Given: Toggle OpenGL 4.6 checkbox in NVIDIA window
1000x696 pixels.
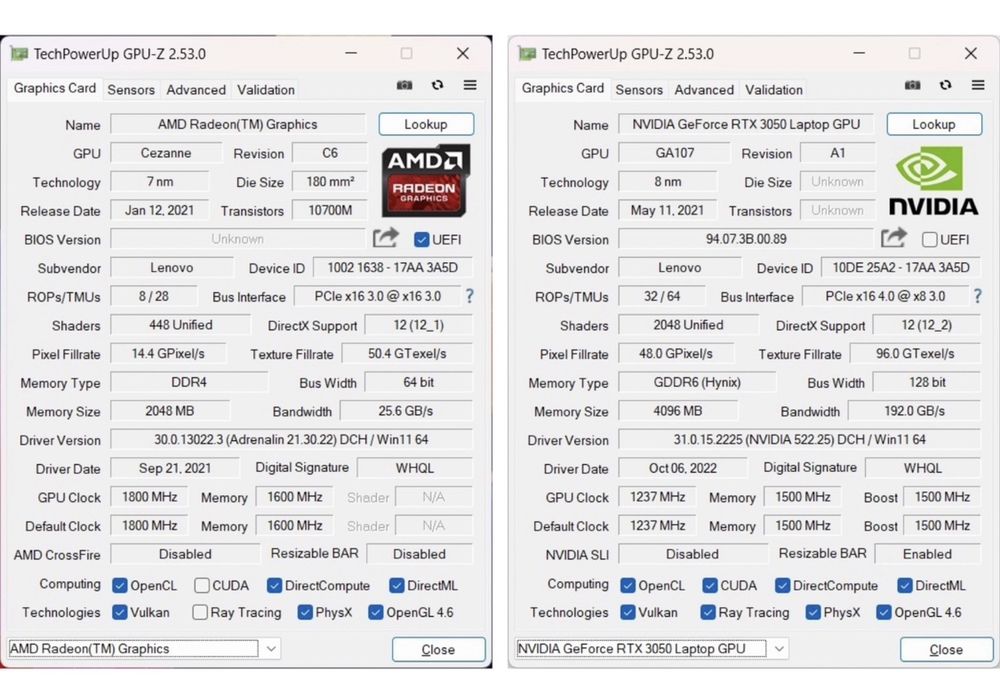Looking at the screenshot, I should pos(883,612).
